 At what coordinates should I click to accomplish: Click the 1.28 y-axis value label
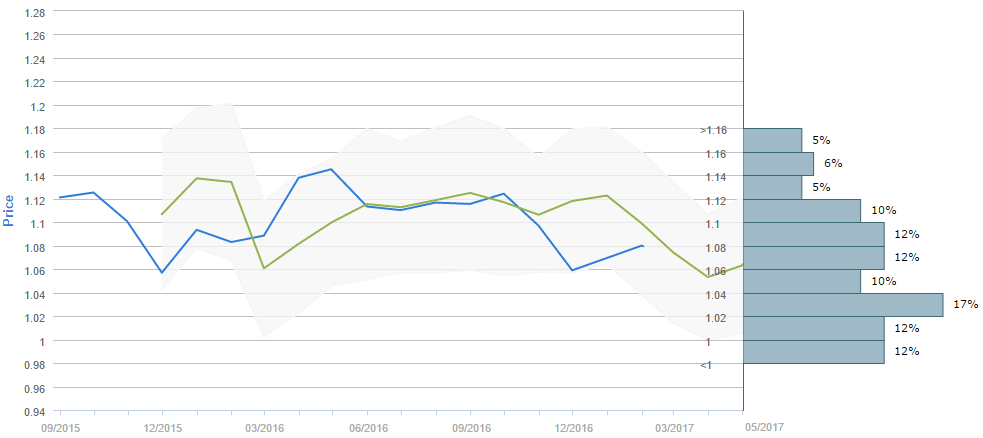pos(35,12)
